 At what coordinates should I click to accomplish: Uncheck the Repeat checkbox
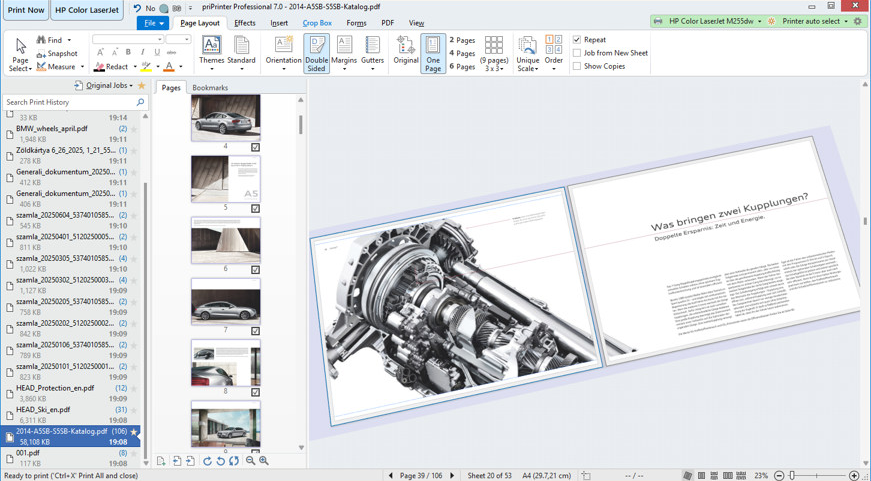point(577,40)
